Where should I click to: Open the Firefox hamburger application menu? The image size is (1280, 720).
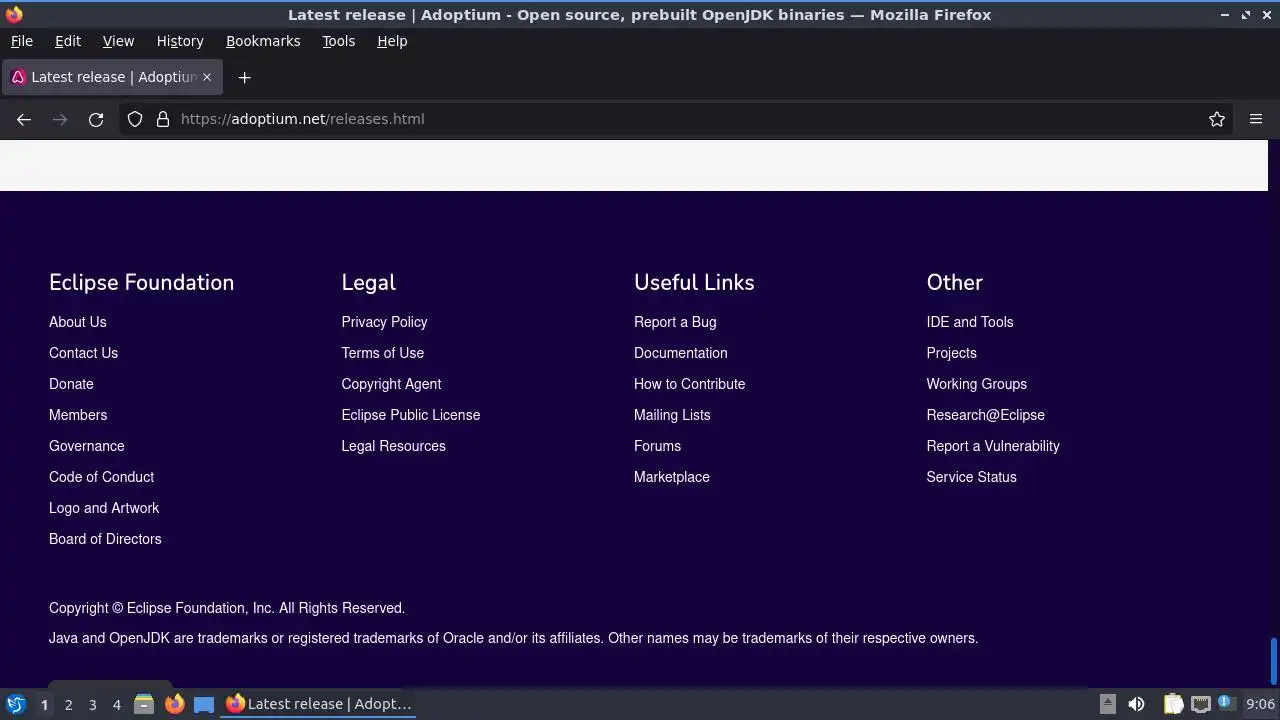tap(1256, 119)
